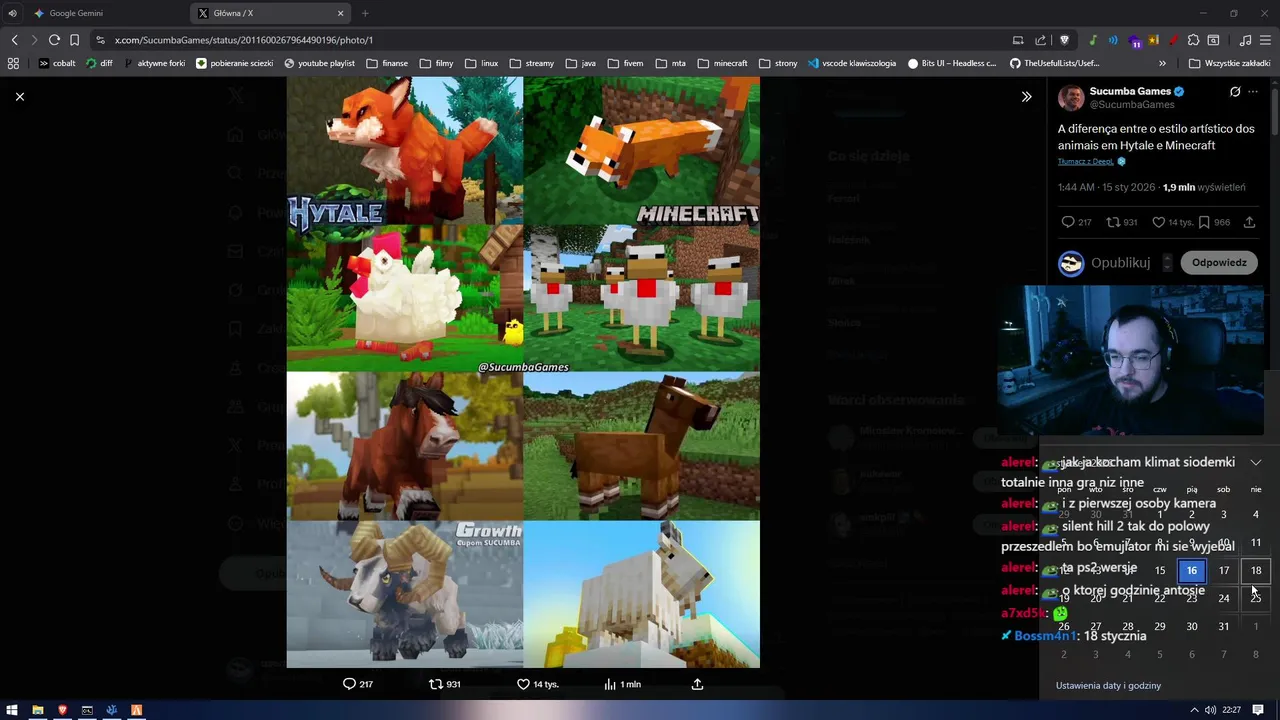Select day 18 in the calendar flyout

point(1256,570)
